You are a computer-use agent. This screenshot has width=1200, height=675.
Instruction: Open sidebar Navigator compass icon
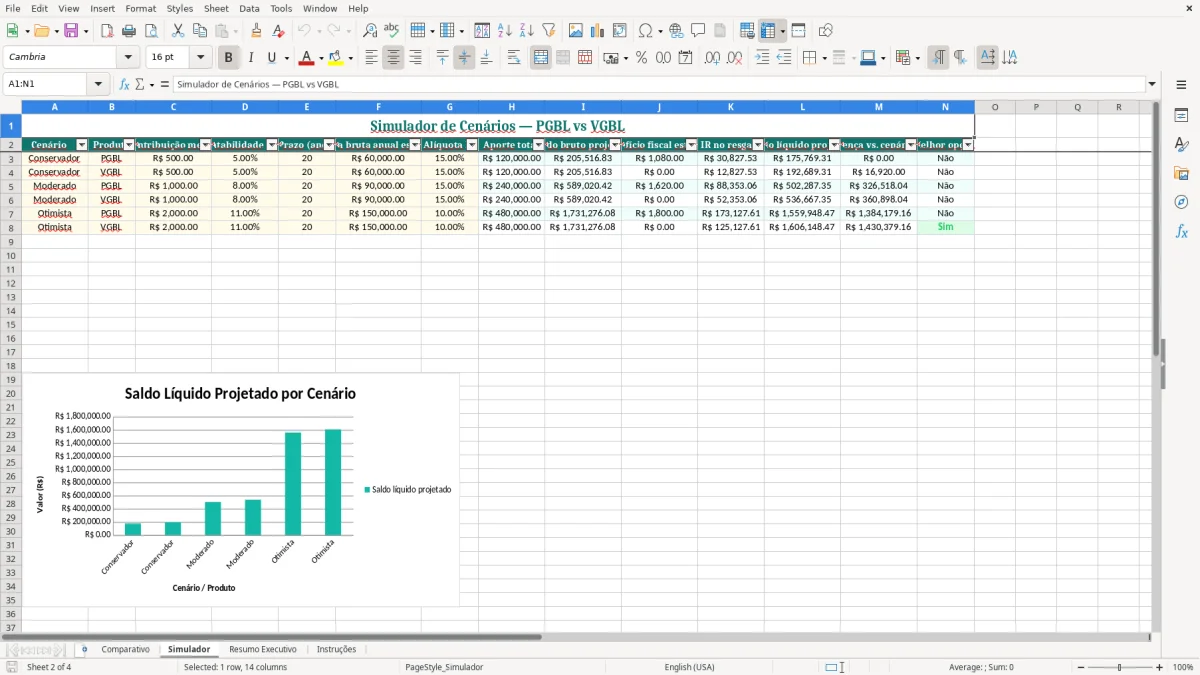tap(1181, 202)
